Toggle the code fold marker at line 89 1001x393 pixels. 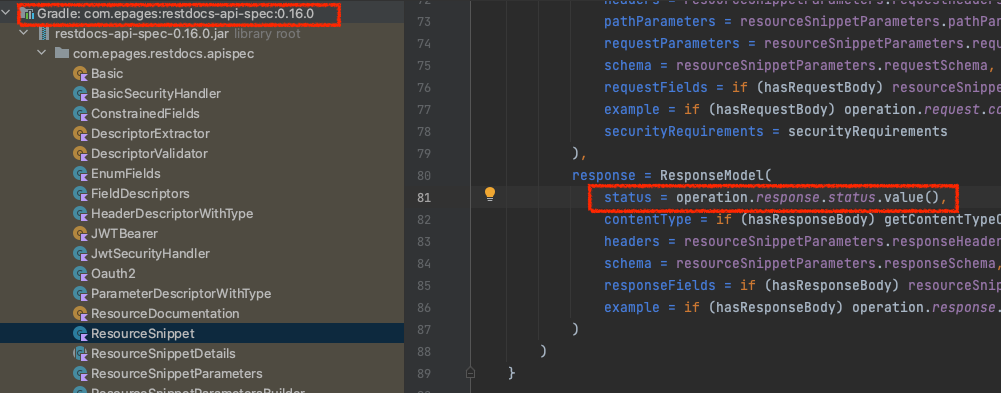[470, 372]
